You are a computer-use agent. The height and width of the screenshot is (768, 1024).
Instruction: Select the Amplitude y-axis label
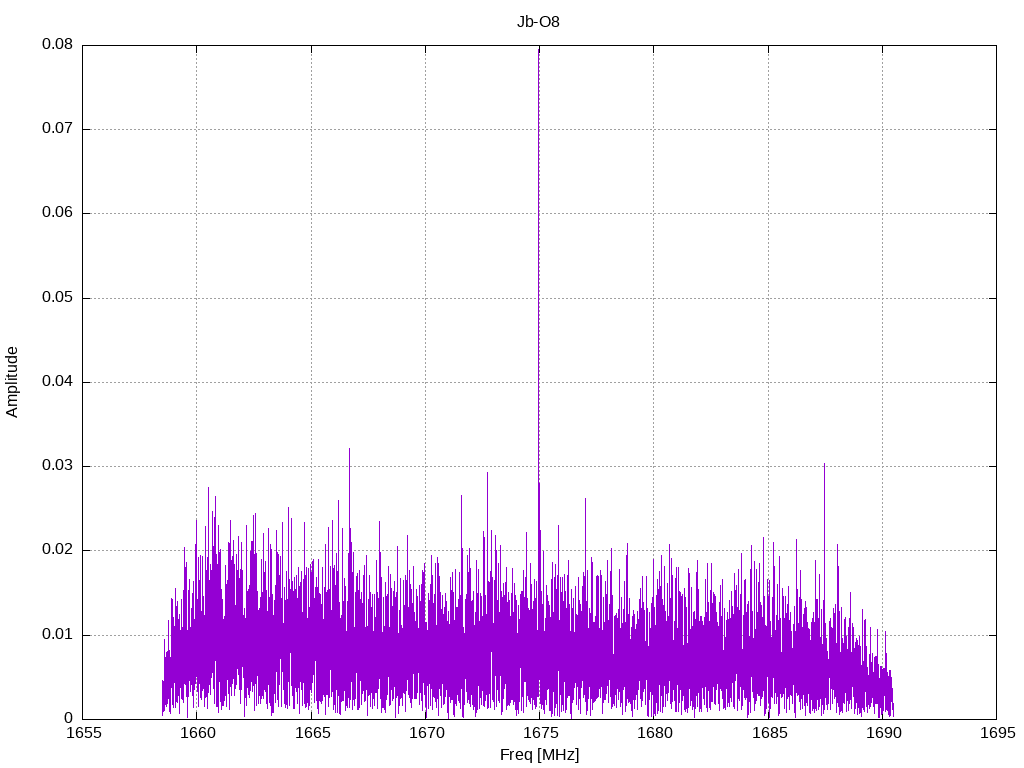[13, 382]
